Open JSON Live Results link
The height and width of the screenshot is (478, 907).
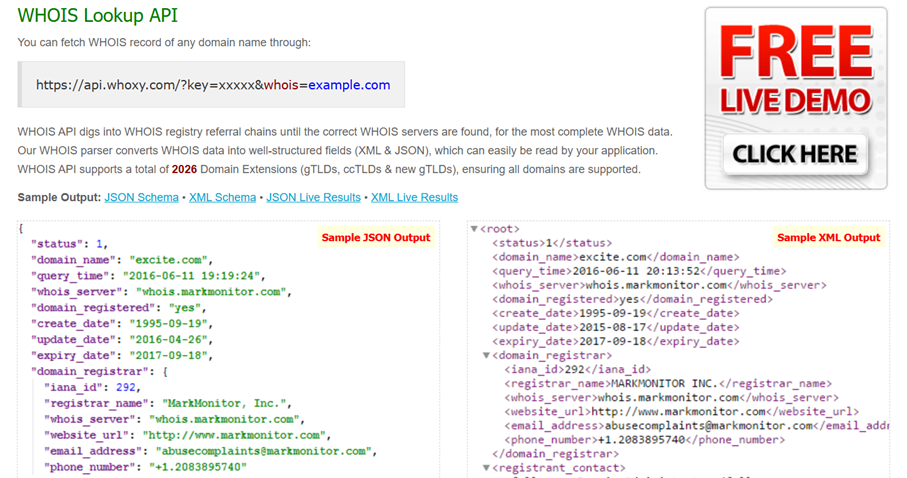tap(314, 197)
